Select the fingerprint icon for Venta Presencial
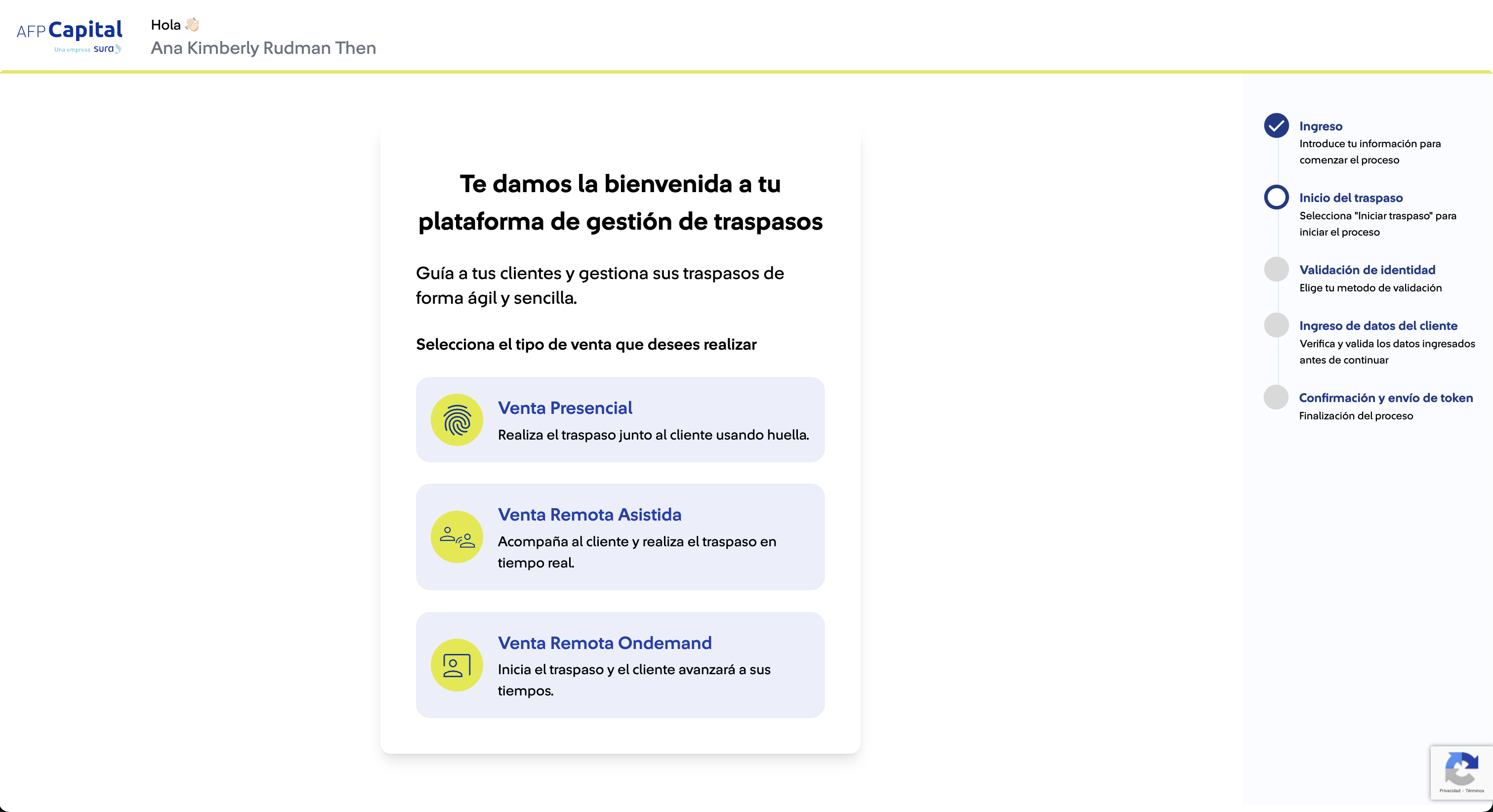This screenshot has width=1493, height=812. (x=457, y=420)
